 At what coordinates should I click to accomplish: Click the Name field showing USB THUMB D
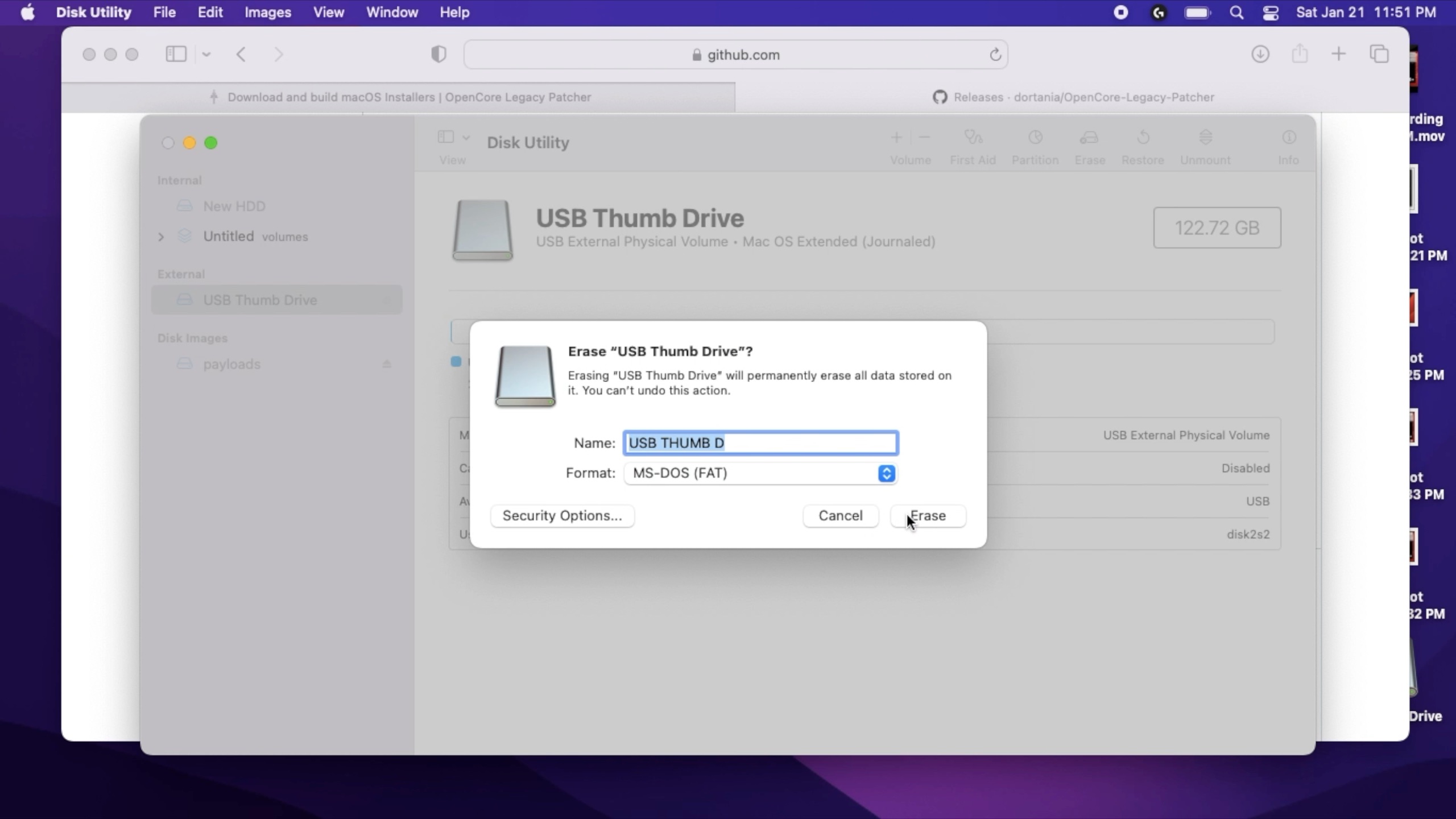[760, 443]
